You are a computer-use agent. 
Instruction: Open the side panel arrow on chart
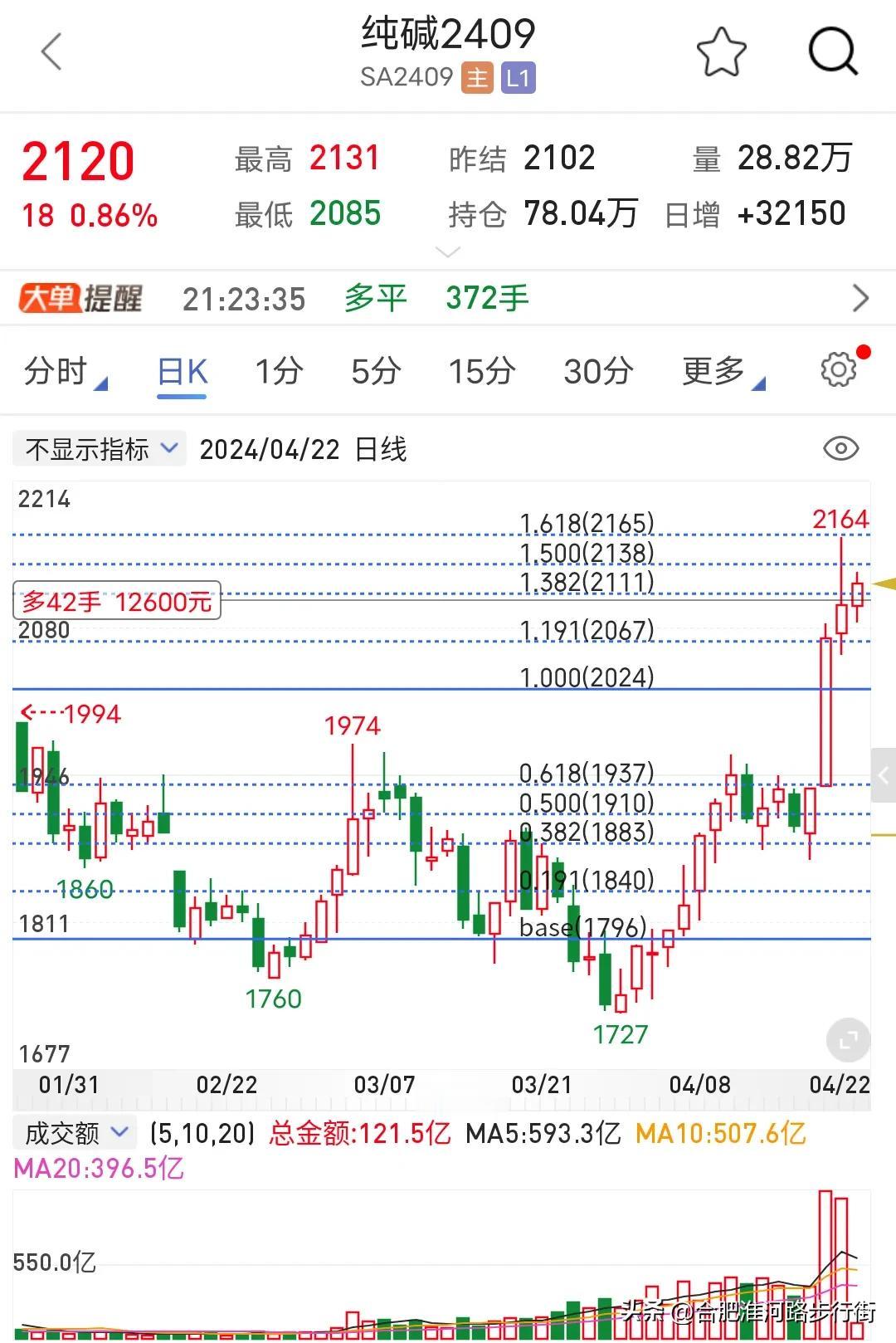click(x=884, y=775)
